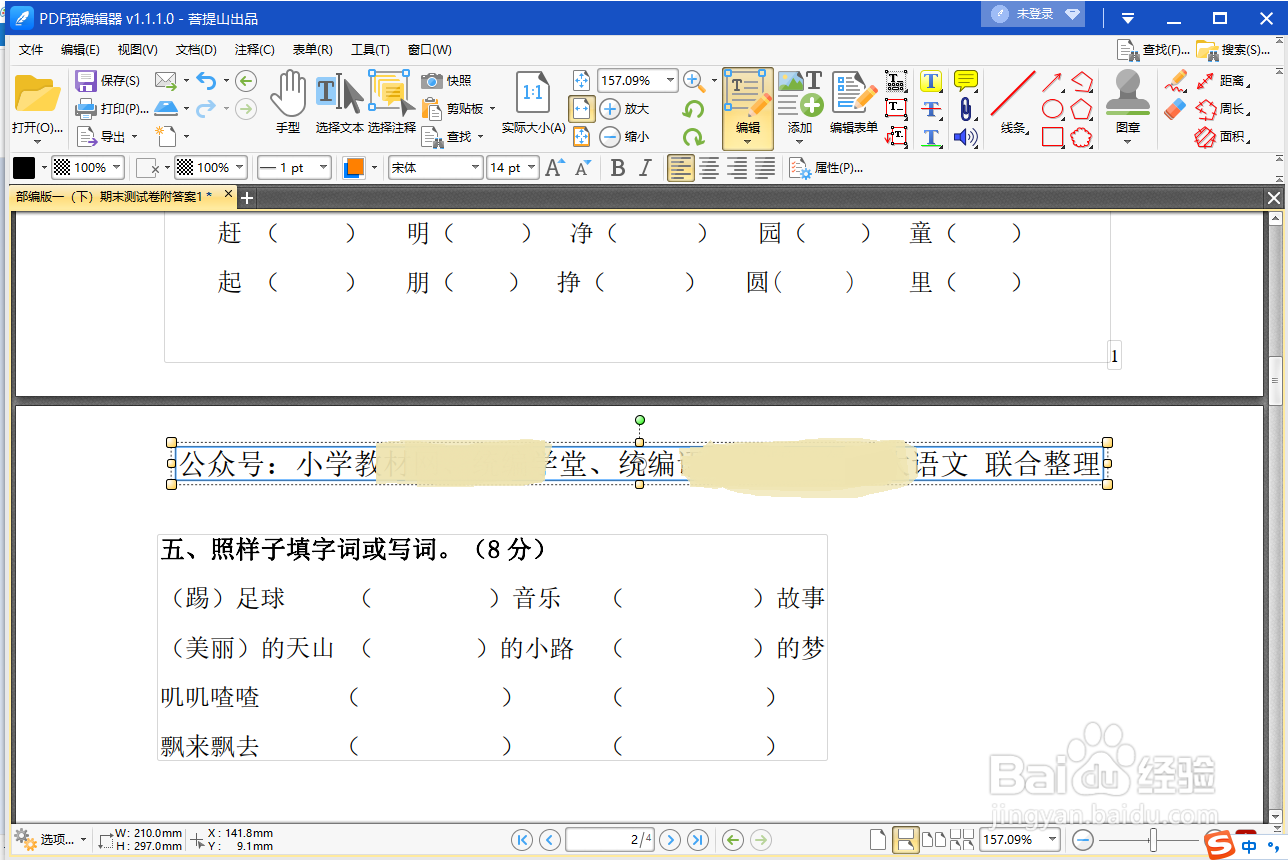This screenshot has width=1288, height=860.
Task: Select the Hand (手型) tool
Action: tap(288, 102)
